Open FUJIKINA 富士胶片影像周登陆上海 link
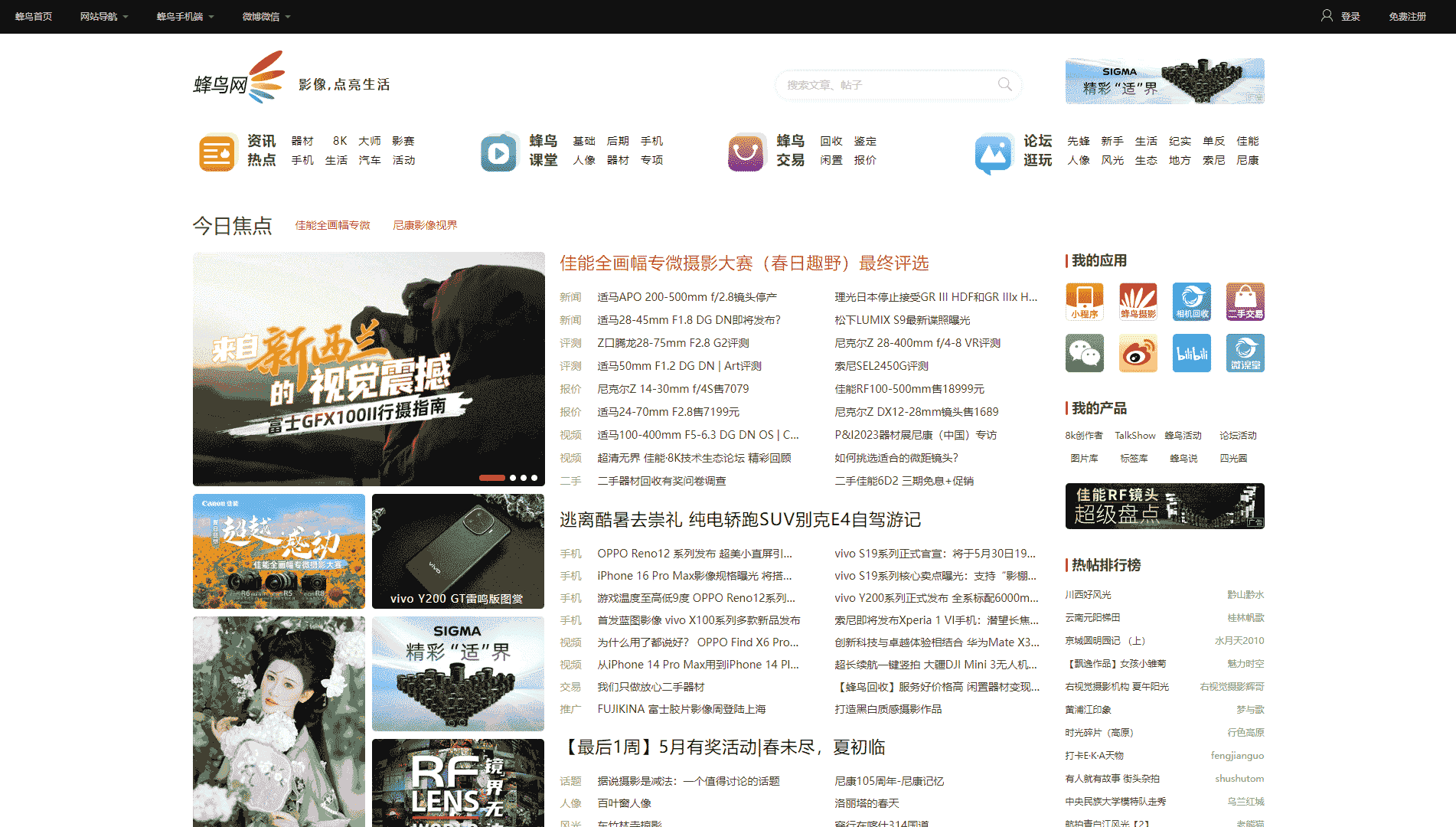 coord(681,709)
